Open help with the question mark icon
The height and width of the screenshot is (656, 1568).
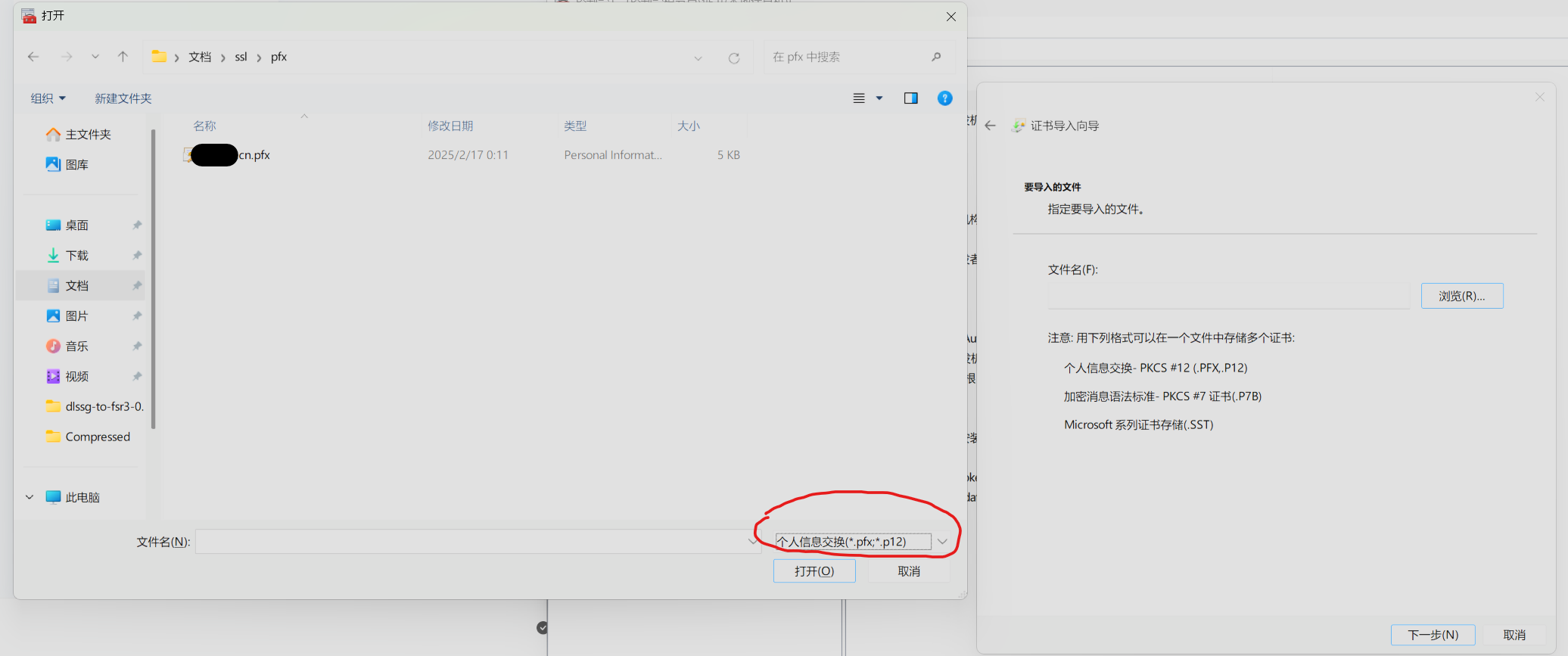(944, 98)
